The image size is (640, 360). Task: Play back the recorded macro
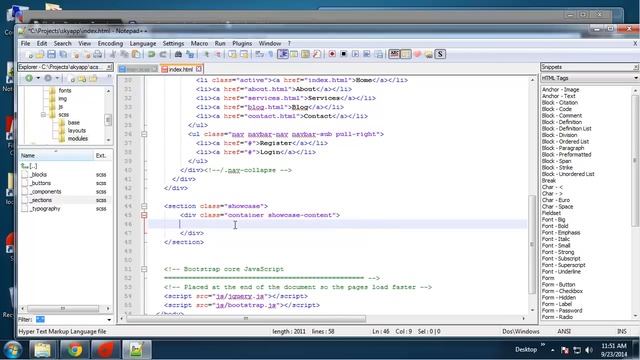point(355,54)
